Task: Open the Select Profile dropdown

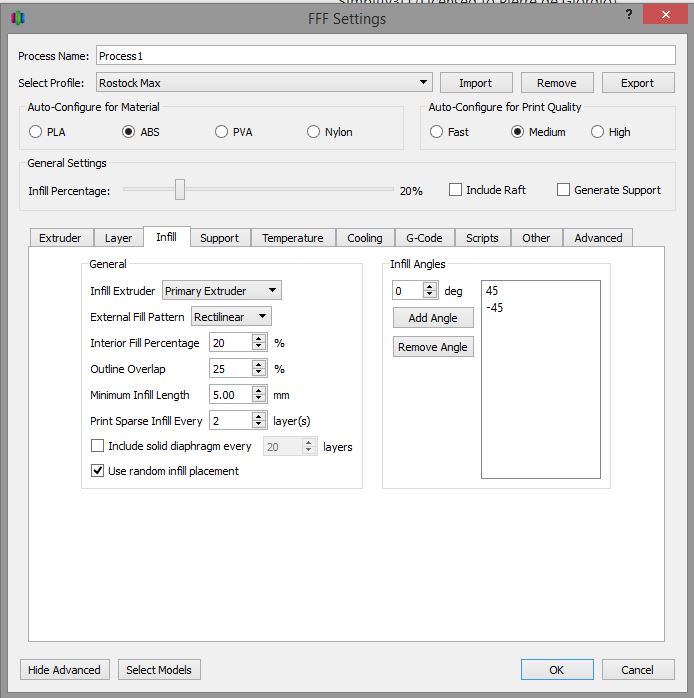Action: (x=264, y=83)
